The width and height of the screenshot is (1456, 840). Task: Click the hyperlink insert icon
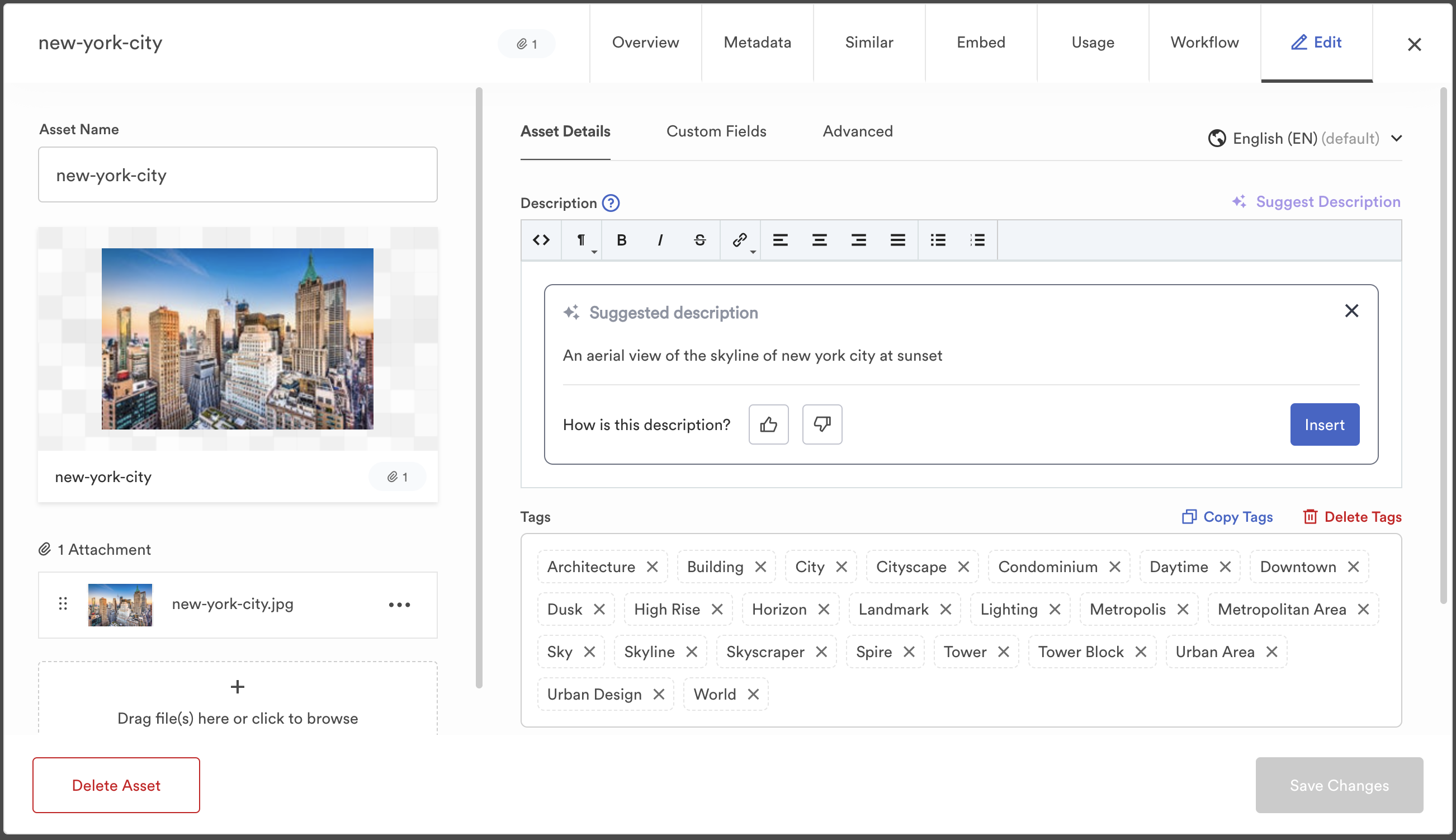click(x=740, y=240)
